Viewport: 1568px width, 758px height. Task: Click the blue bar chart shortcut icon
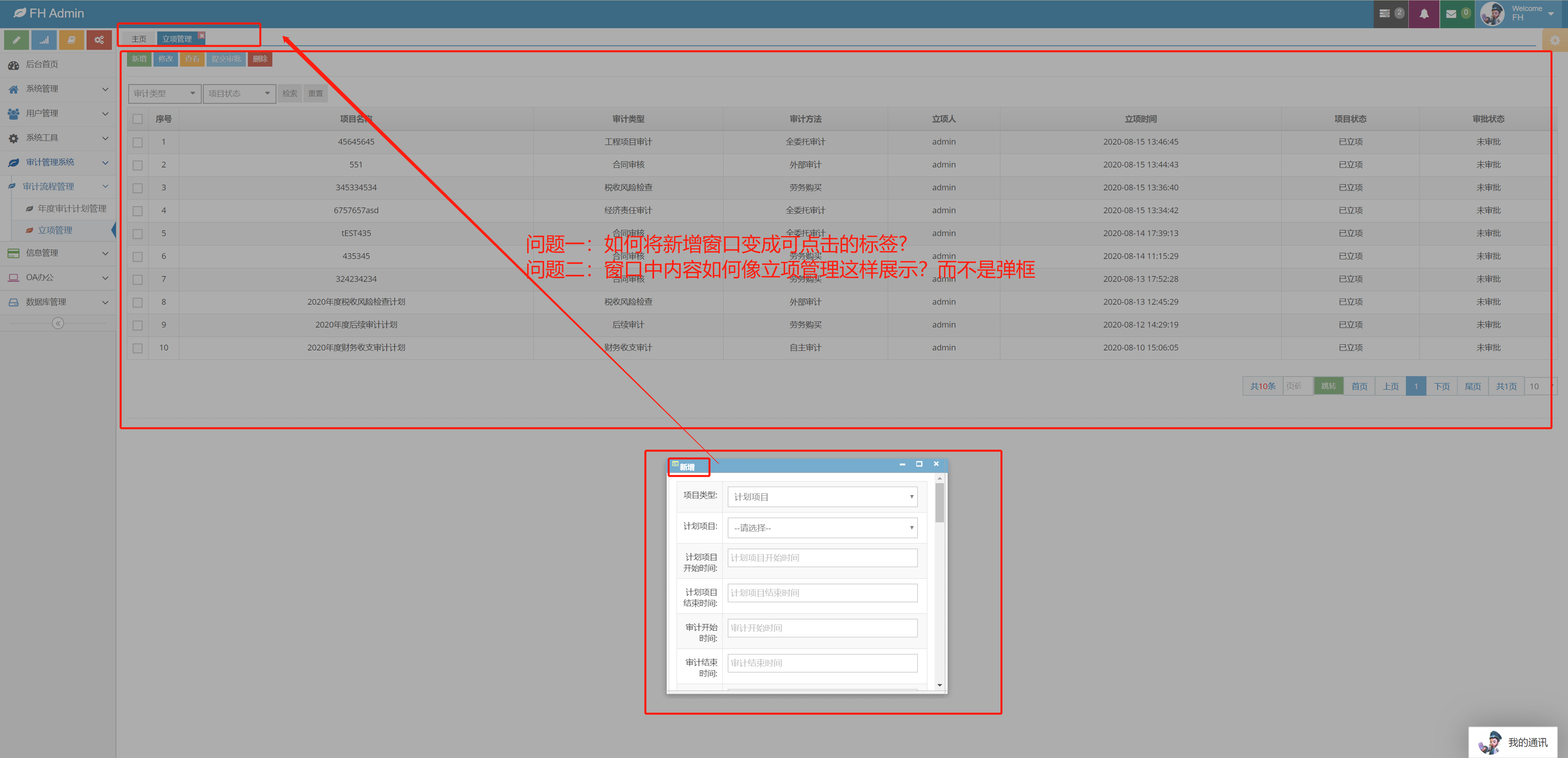click(x=44, y=40)
